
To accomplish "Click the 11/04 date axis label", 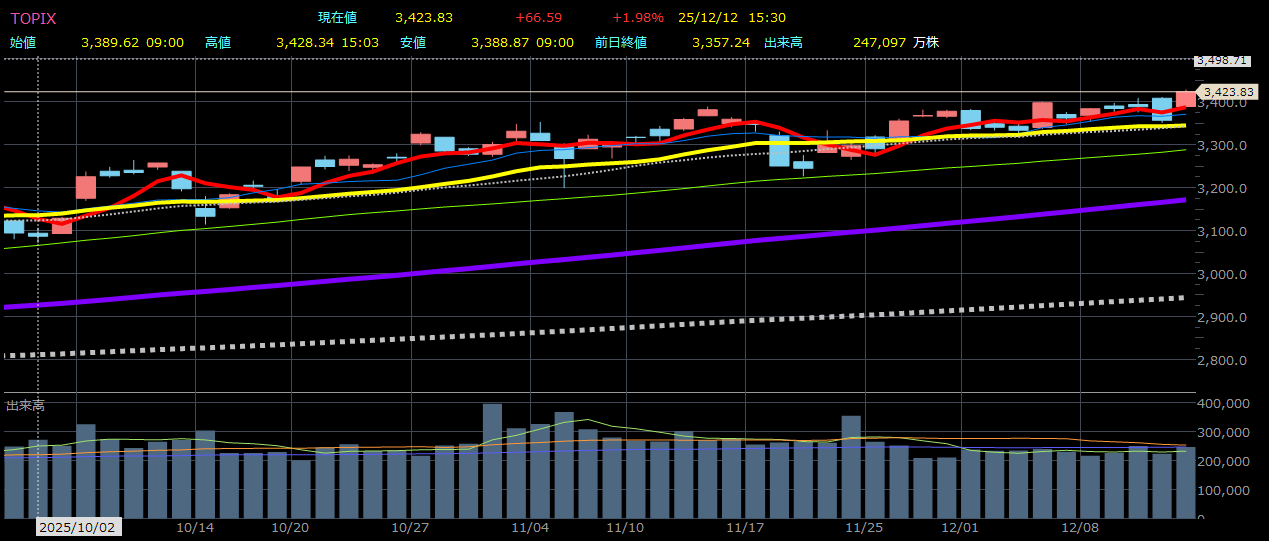I will click(530, 527).
